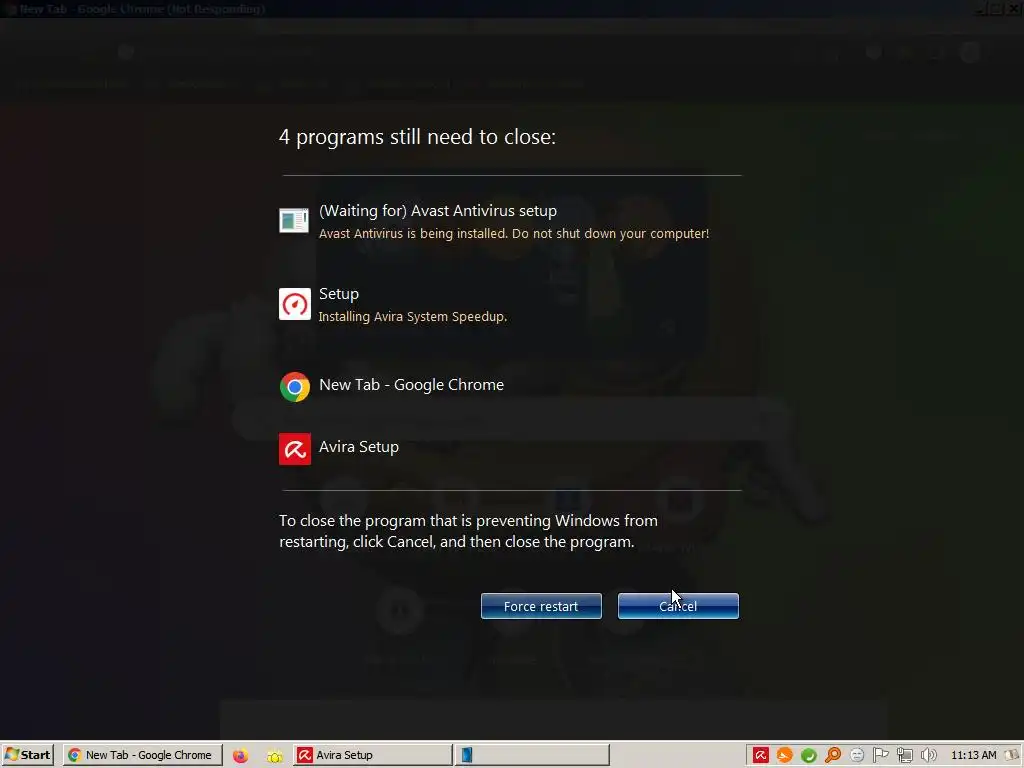Select the Avast Antivirus setup icon
1024x768 pixels.
click(294, 221)
